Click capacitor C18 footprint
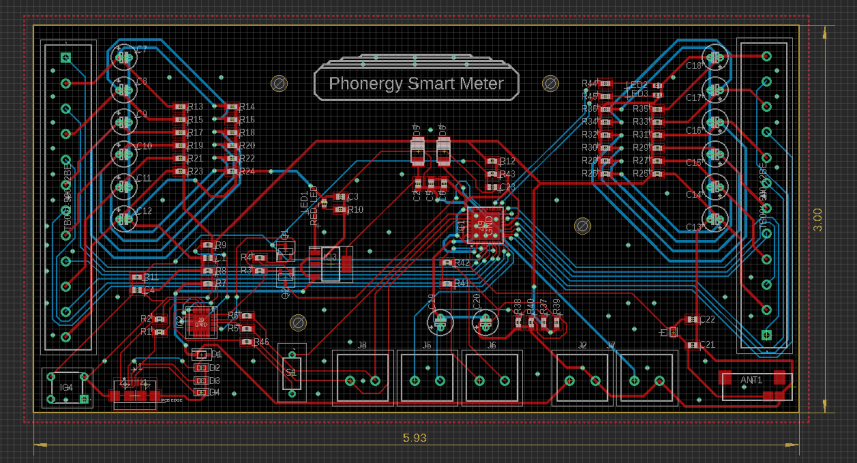The height and width of the screenshot is (463, 857). click(714, 58)
